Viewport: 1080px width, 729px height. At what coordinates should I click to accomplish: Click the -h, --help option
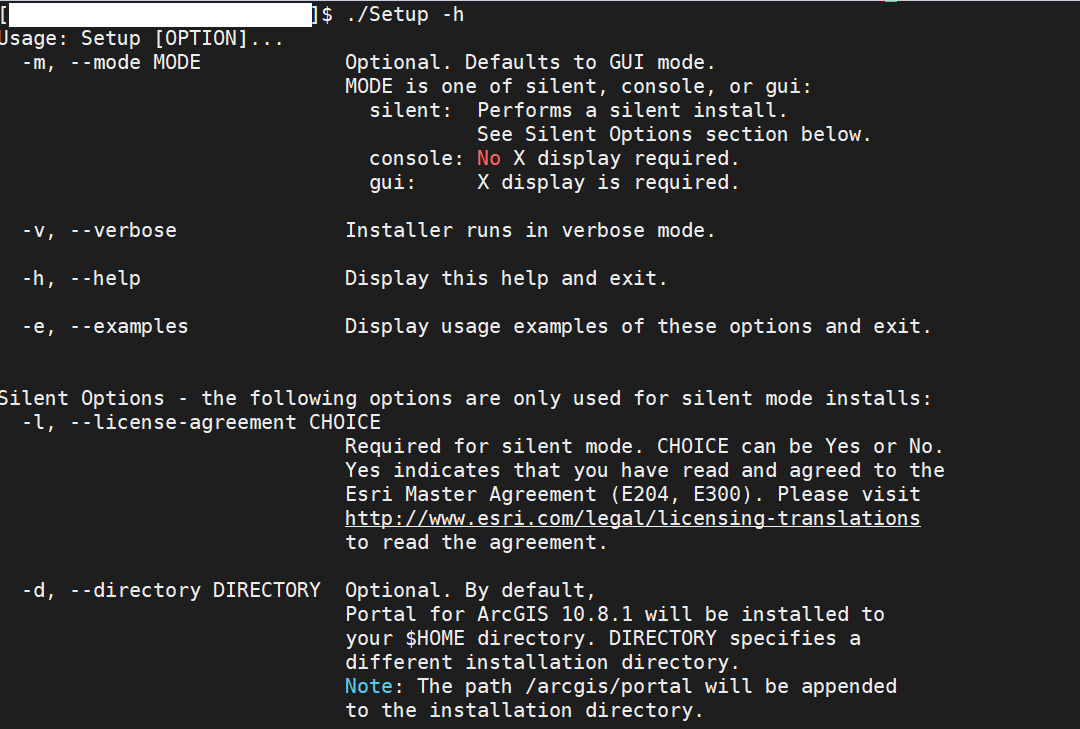(x=81, y=278)
